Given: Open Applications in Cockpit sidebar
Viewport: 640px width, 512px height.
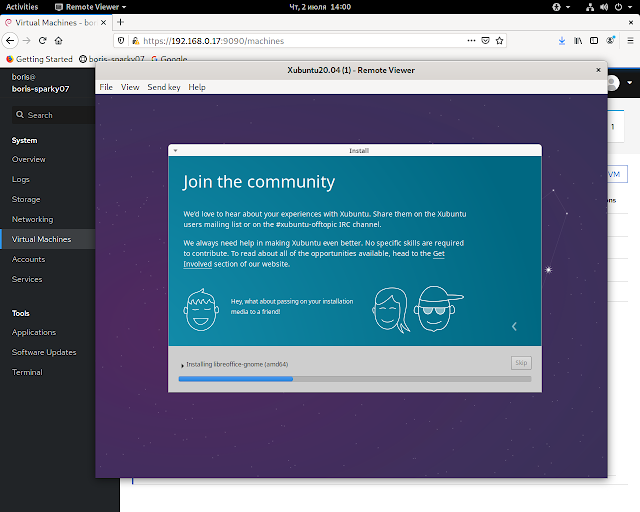Looking at the screenshot, I should 34,332.
